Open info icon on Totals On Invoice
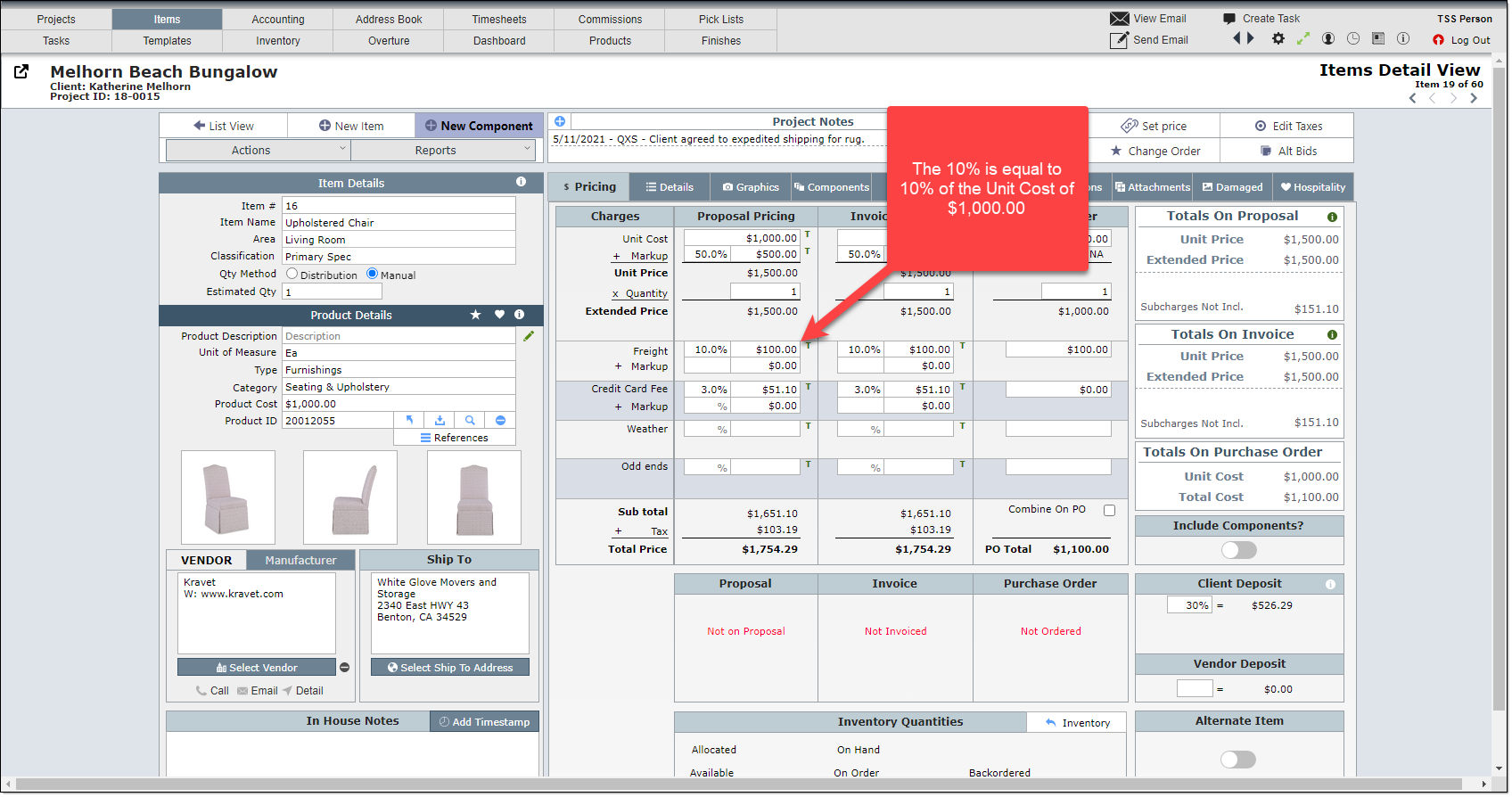Image resolution: width=1512 pixels, height=797 pixels. click(1332, 335)
